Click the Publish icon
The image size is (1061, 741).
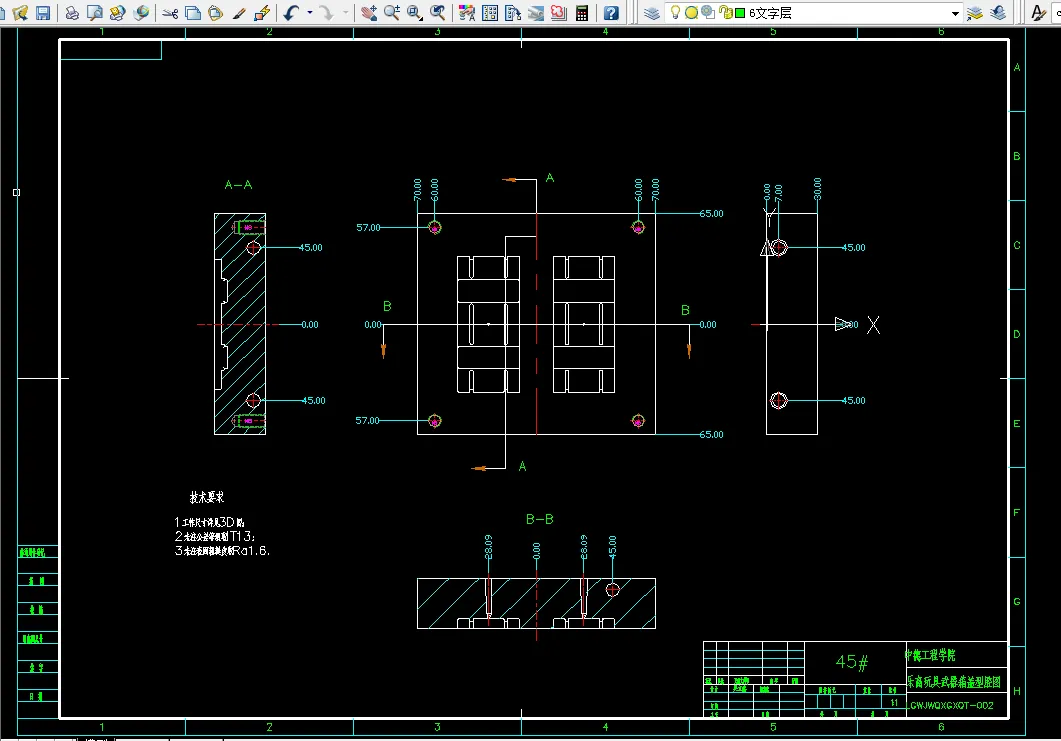pyautogui.click(x=117, y=12)
